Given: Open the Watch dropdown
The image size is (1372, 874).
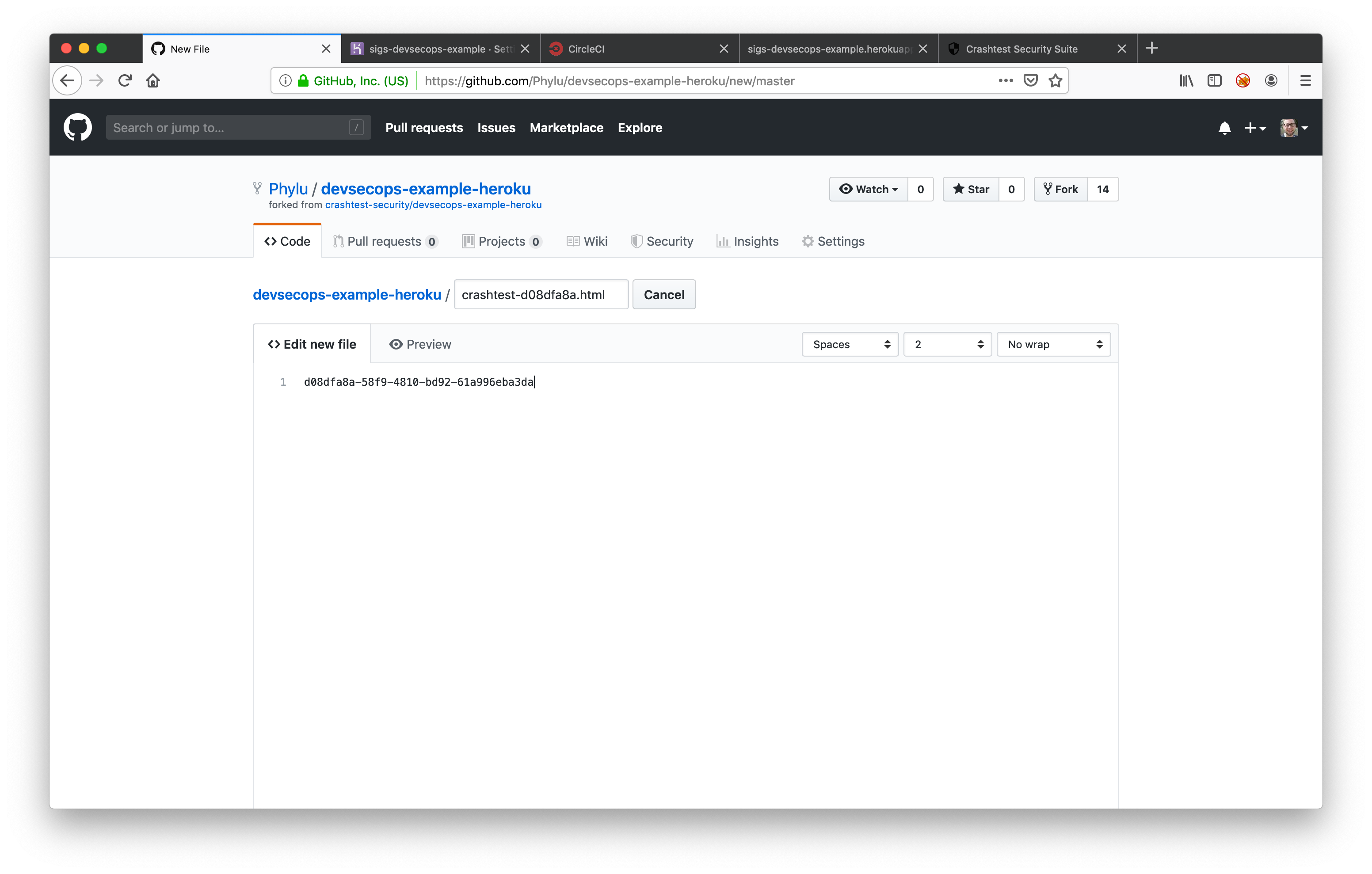Looking at the screenshot, I should [x=868, y=189].
